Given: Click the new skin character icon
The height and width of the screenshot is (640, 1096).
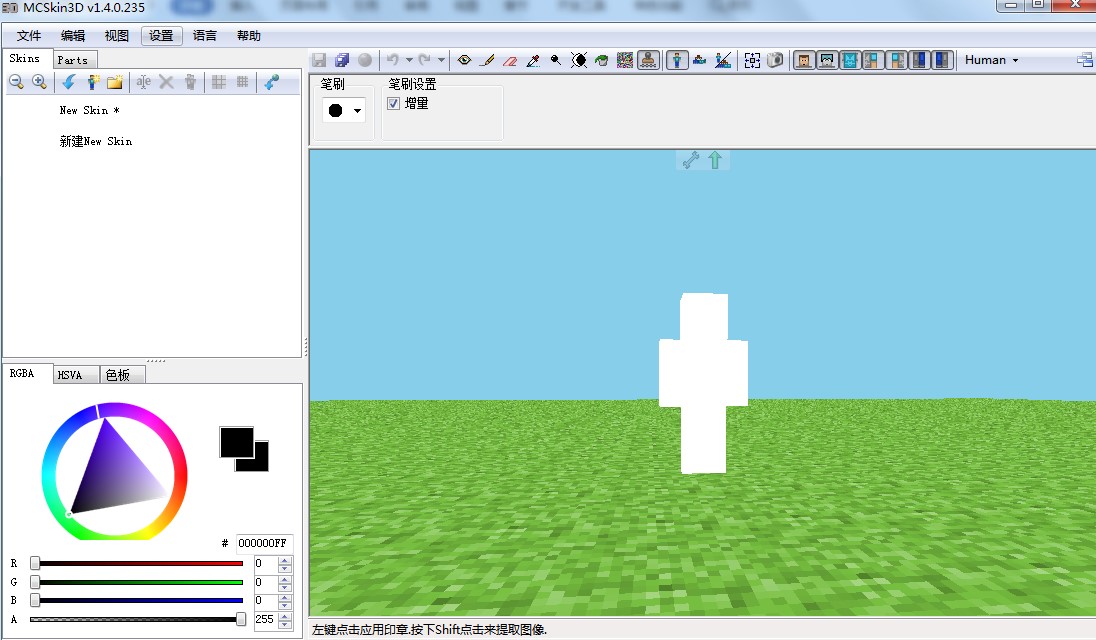Looking at the screenshot, I should [93, 82].
